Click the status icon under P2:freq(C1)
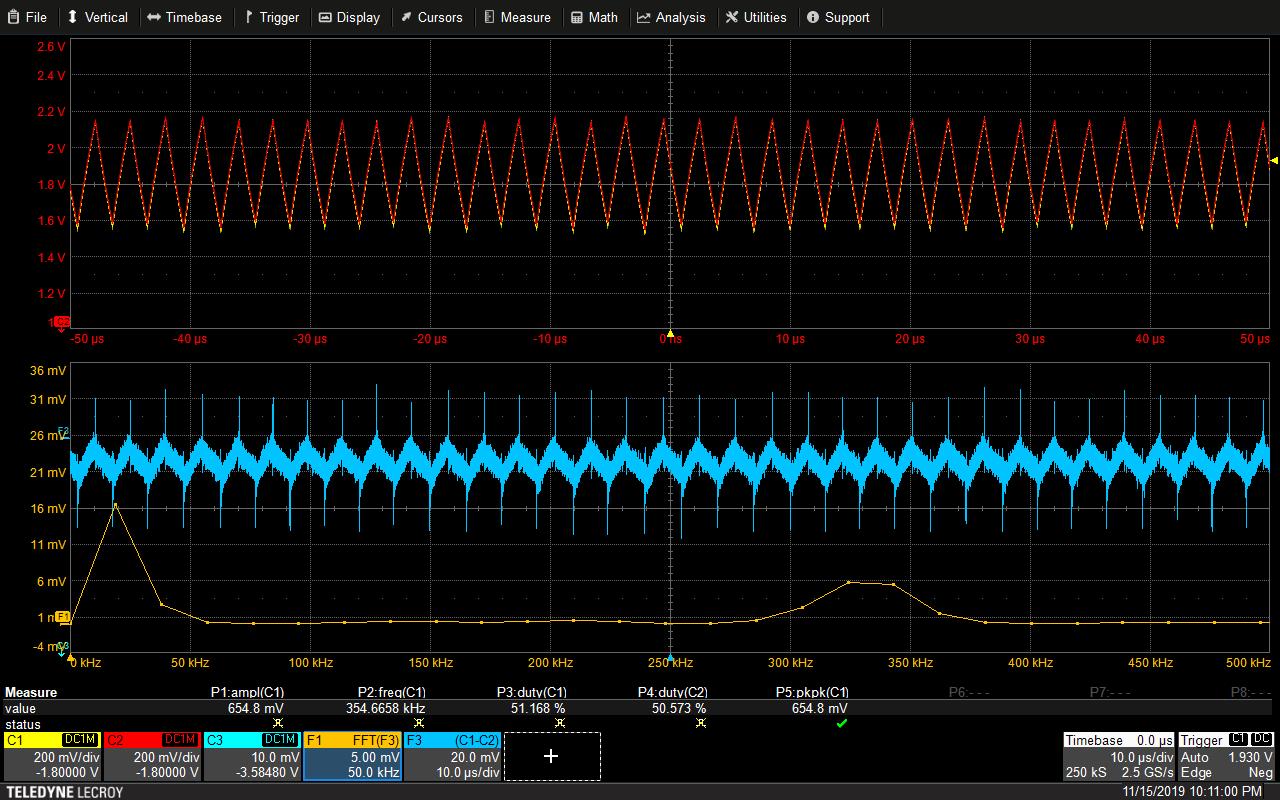1280x800 pixels. coord(418,723)
